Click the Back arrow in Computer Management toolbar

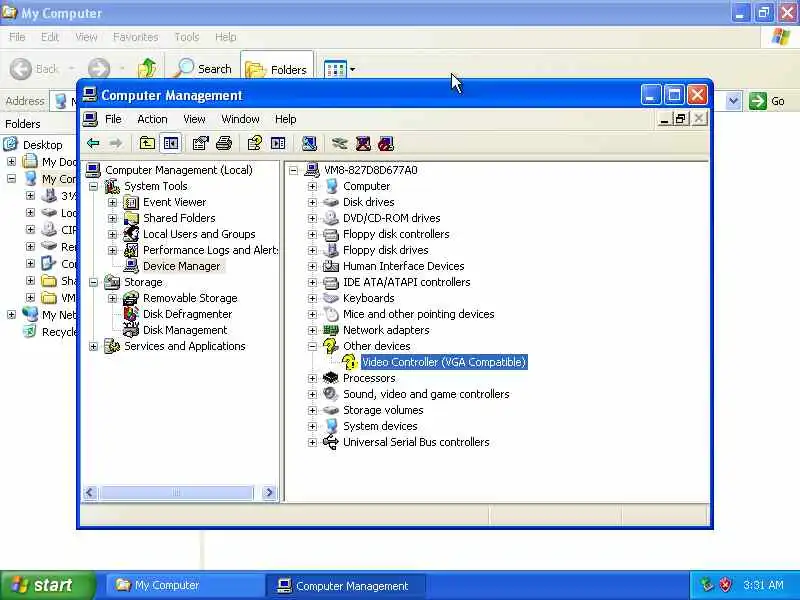[93, 143]
